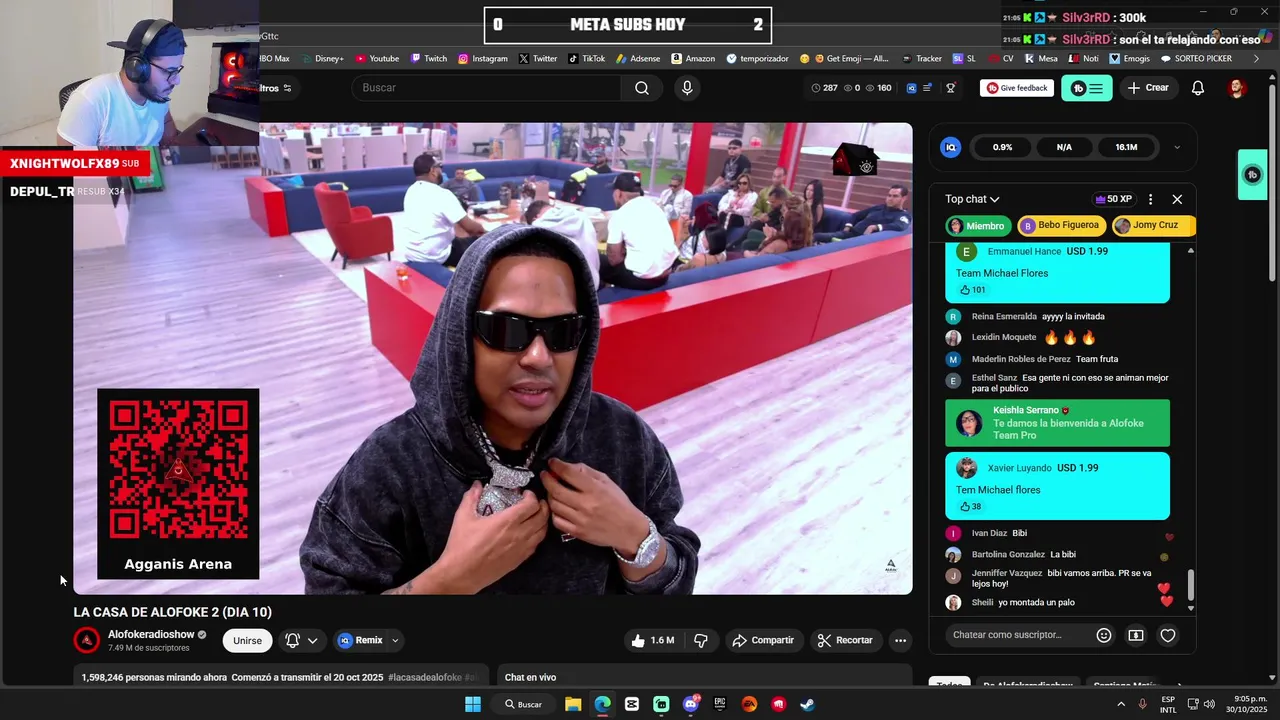Open the taskbar Buscar search box
The width and height of the screenshot is (1280, 720).
pyautogui.click(x=524, y=704)
